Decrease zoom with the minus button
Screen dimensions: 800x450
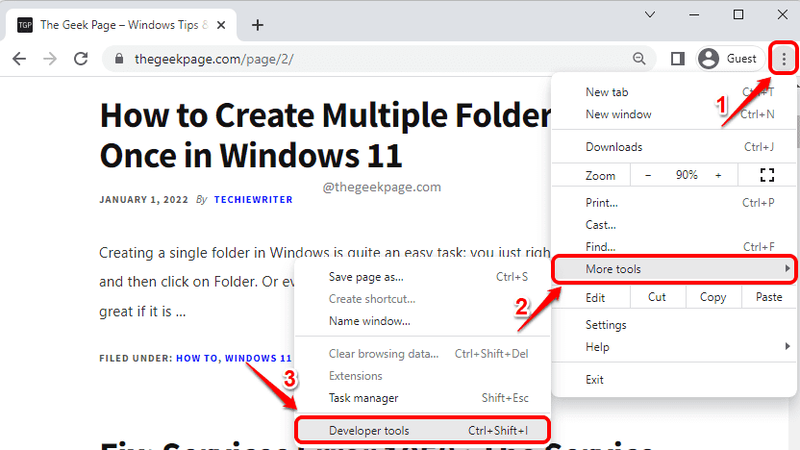[648, 176]
